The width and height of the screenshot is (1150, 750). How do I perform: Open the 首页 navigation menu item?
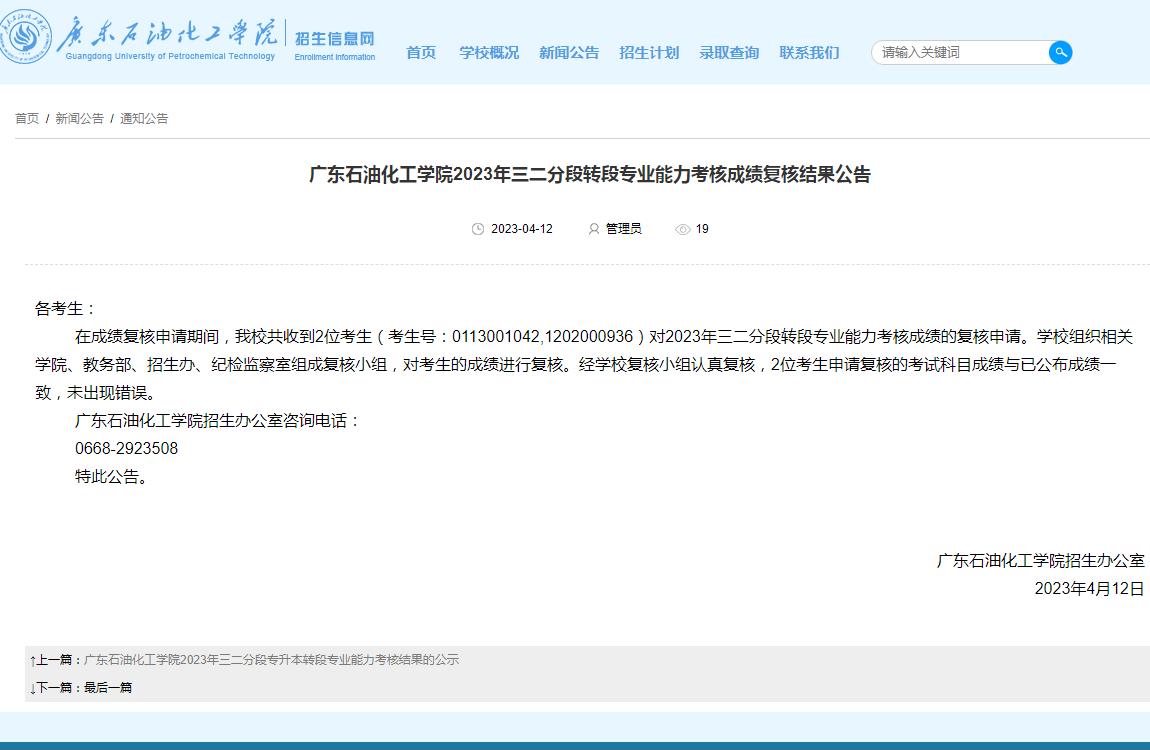[421, 53]
